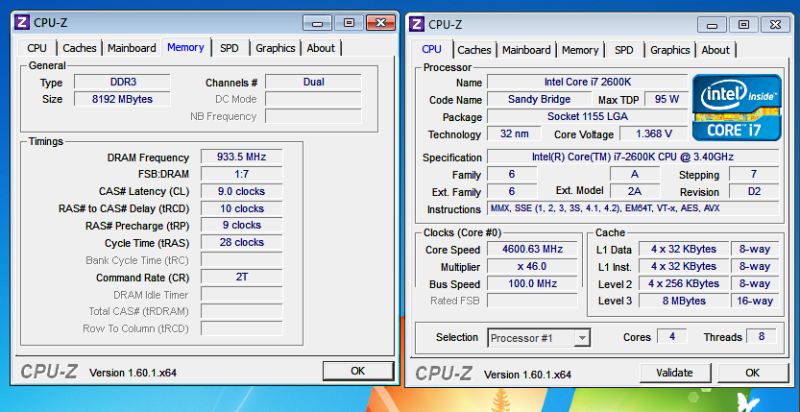Click the processor Name Intel Core i7 2600K
The height and width of the screenshot is (412, 800).
[x=588, y=82]
